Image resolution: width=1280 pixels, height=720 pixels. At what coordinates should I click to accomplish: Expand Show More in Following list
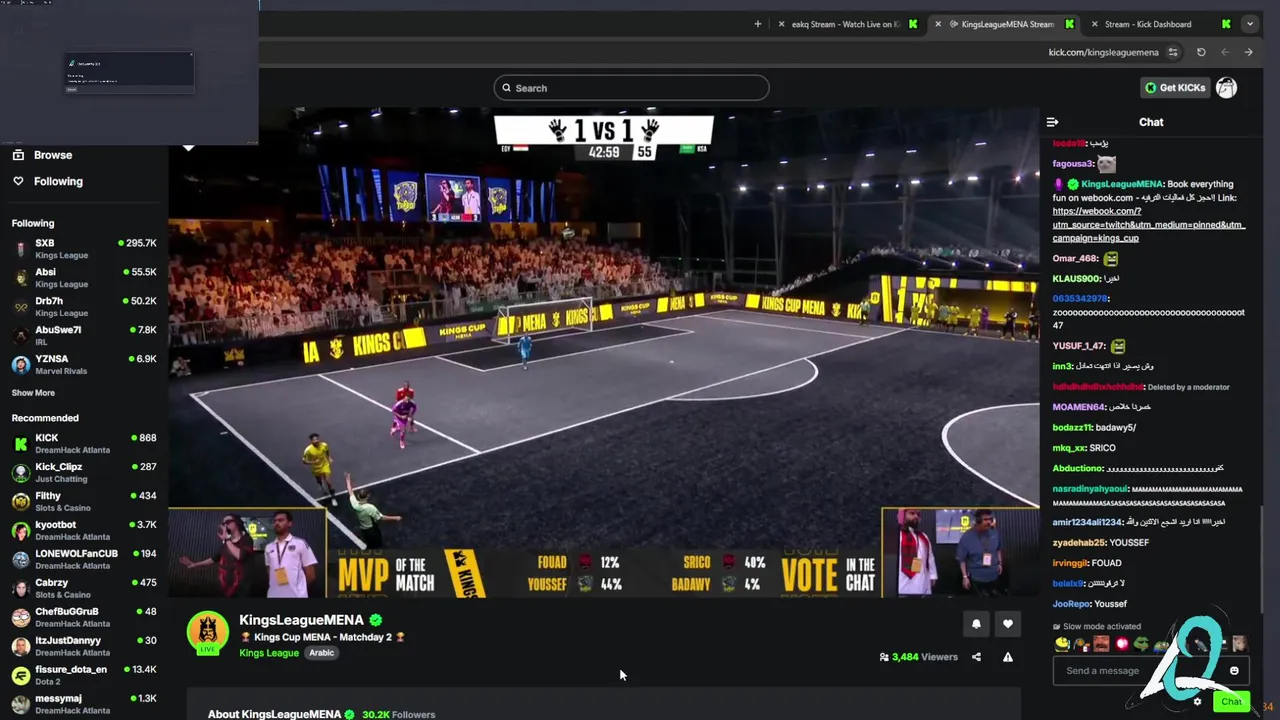pyautogui.click(x=33, y=393)
